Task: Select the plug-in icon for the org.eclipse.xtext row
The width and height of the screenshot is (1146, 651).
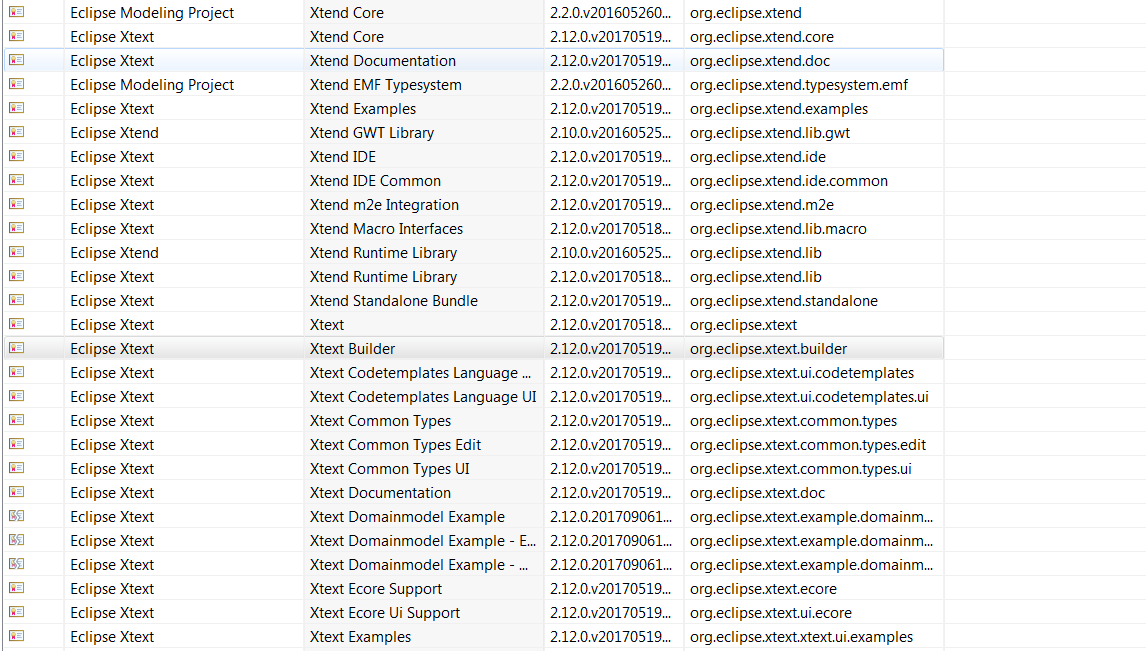Action: click(16, 324)
